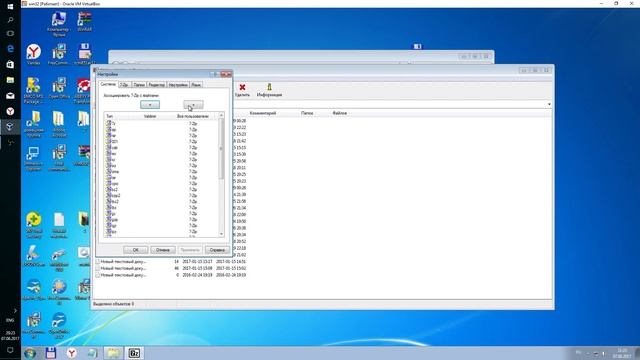Select the tar file type row
Viewport: 640px width, 360px height.
tap(162, 178)
